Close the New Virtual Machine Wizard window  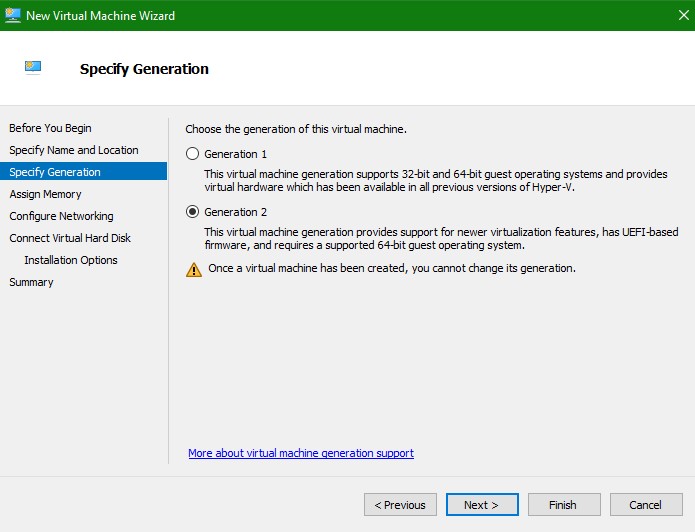[x=672, y=15]
